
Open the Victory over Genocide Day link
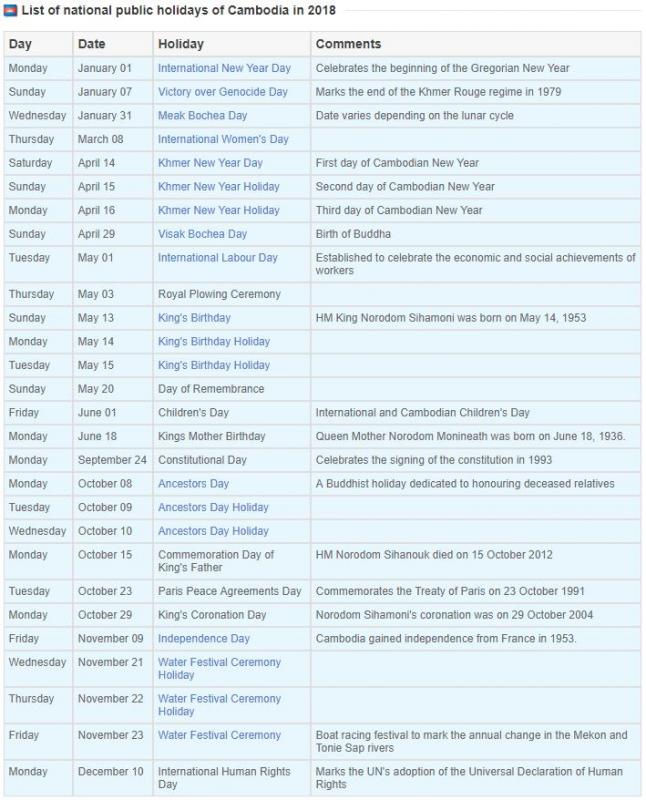(222, 92)
